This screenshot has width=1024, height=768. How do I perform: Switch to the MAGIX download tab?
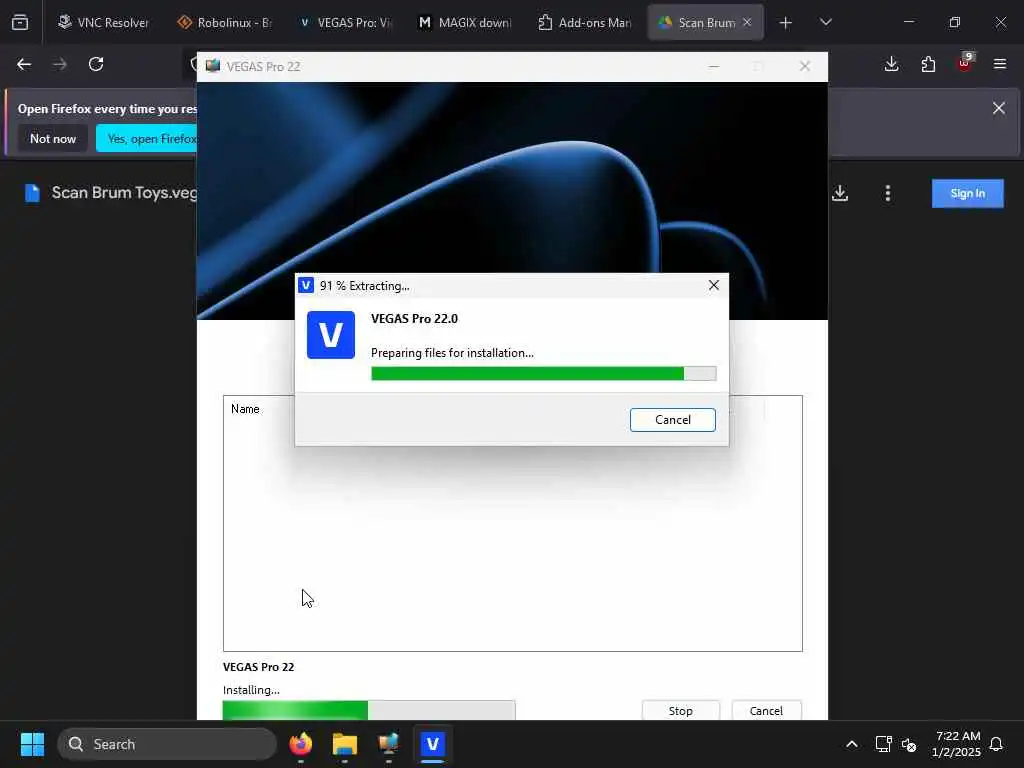(x=465, y=22)
